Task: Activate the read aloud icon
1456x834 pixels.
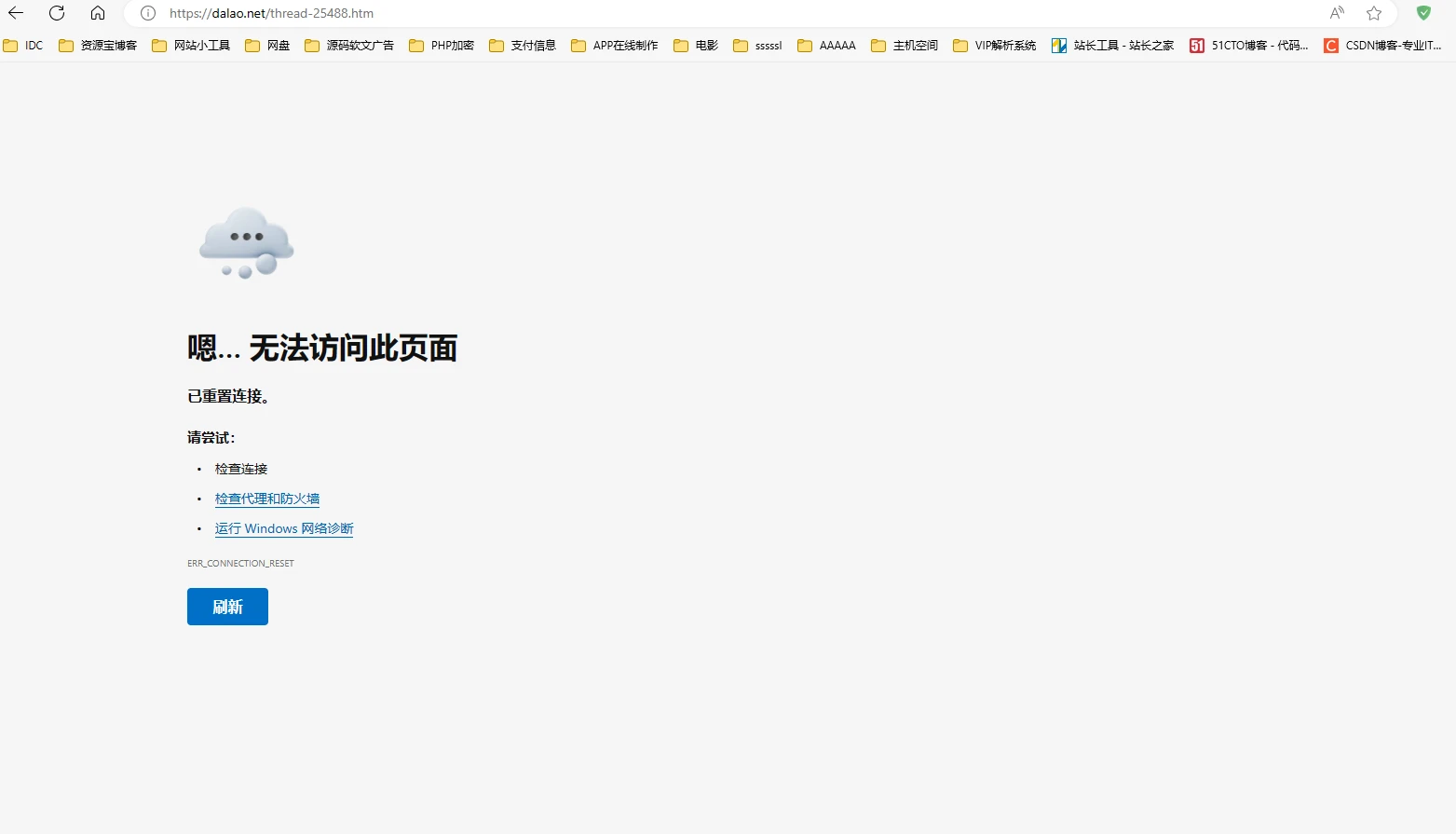Action: [x=1337, y=13]
